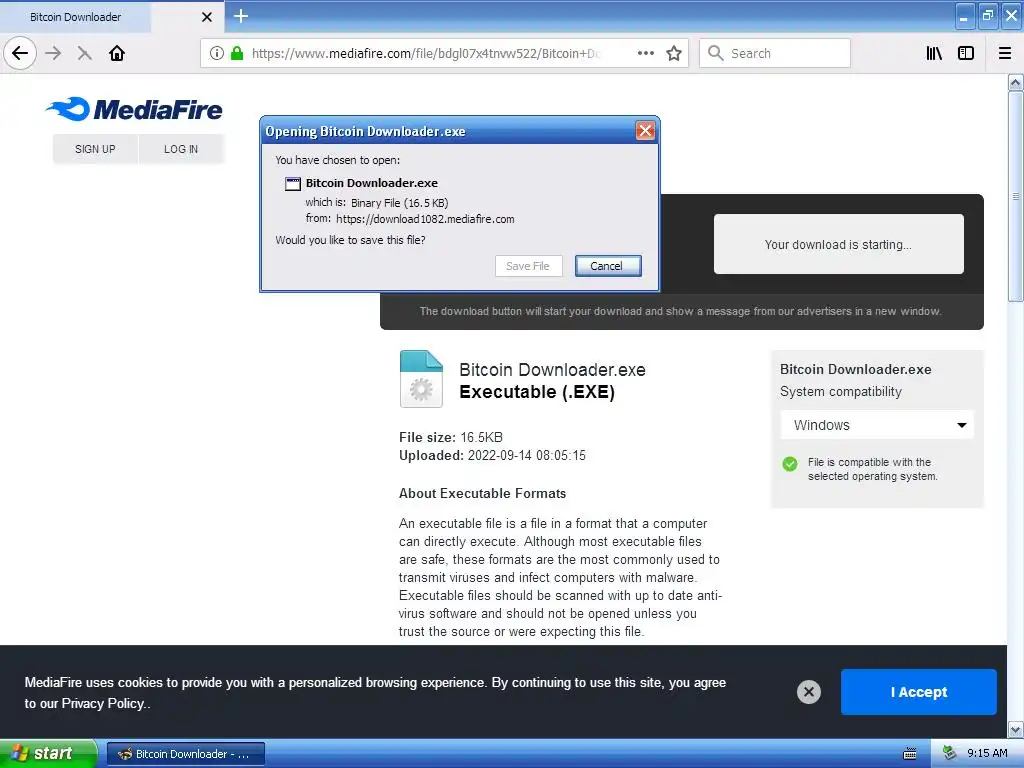
Task: Click the exe file icon in dialog
Action: click(293, 184)
